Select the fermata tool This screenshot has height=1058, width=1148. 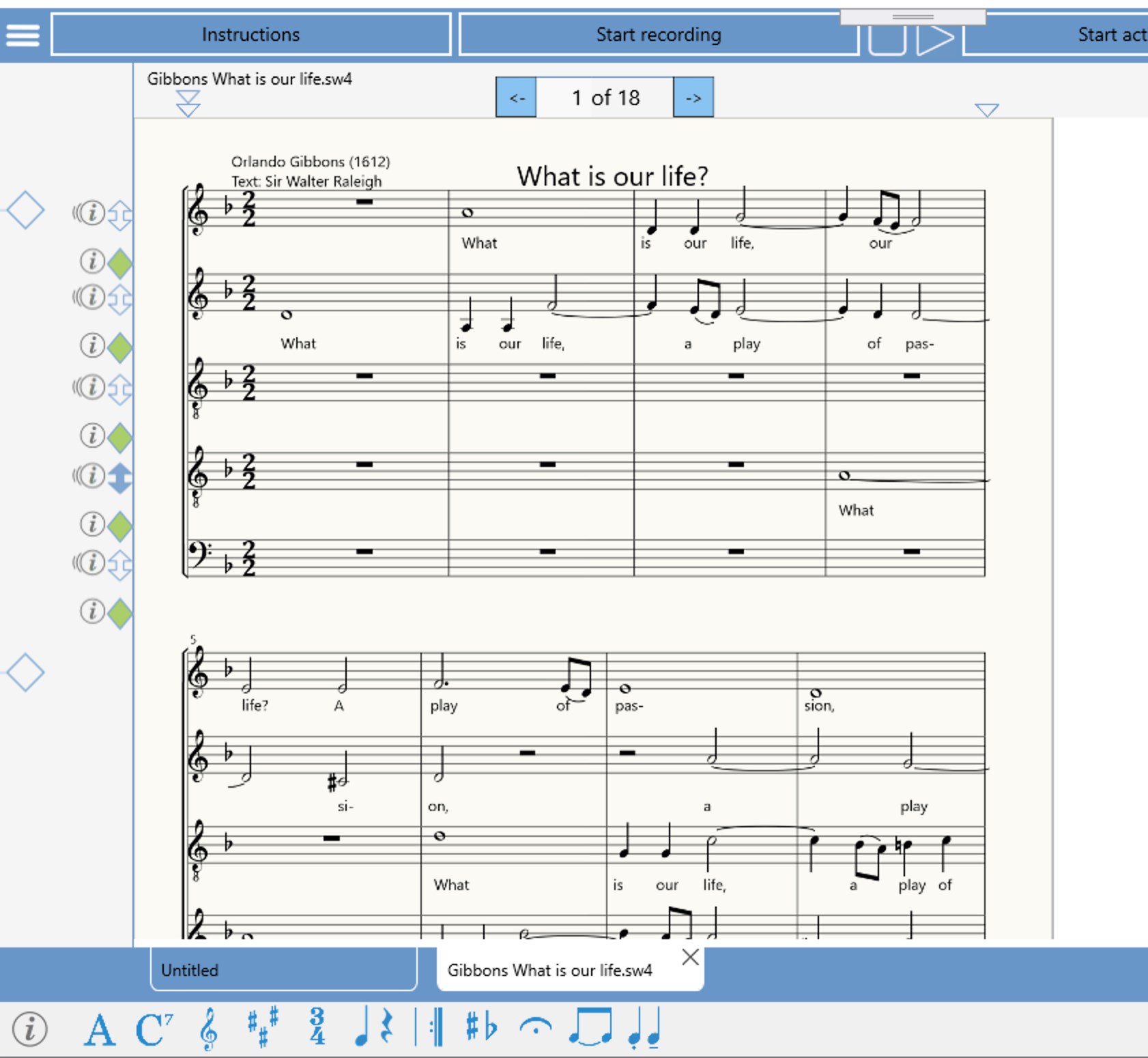[536, 1026]
